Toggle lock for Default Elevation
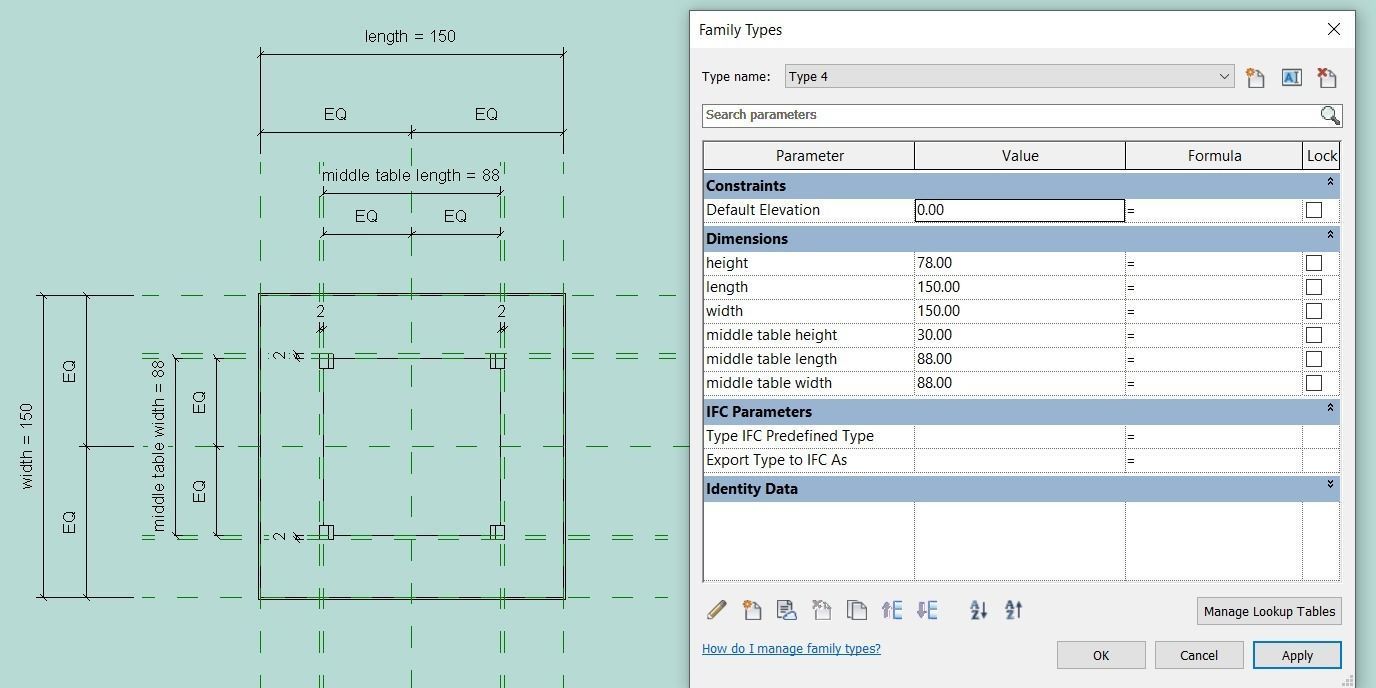This screenshot has height=688, width=1376. tap(1314, 210)
